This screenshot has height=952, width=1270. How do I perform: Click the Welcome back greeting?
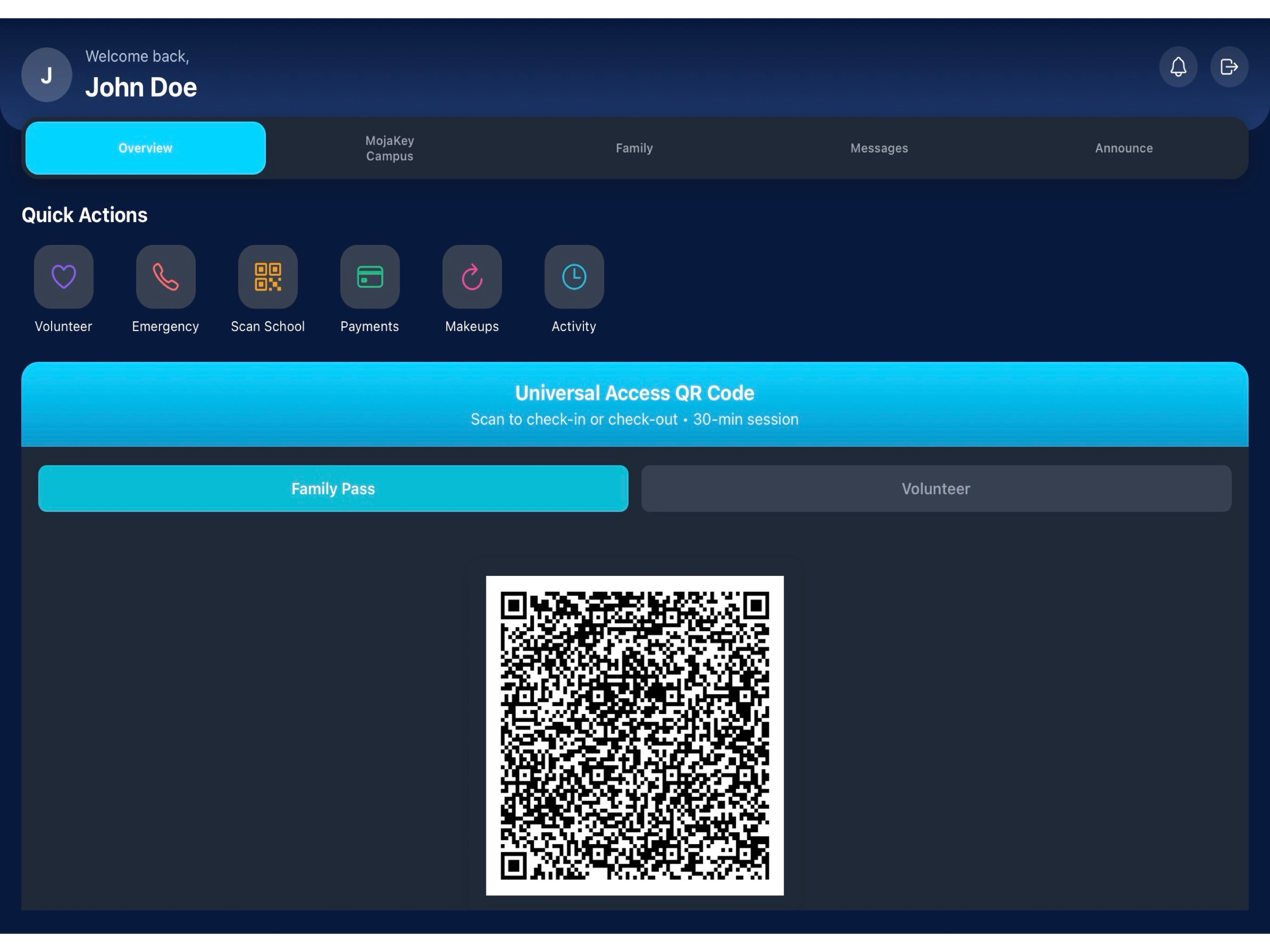pyautogui.click(x=137, y=56)
